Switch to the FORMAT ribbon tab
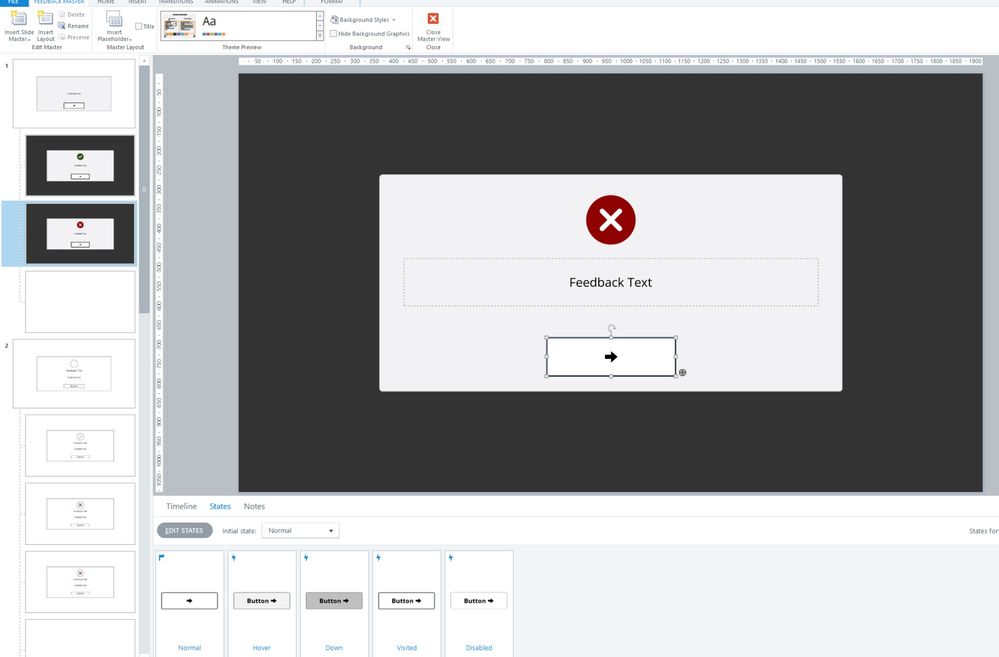999x657 pixels. coord(332,2)
